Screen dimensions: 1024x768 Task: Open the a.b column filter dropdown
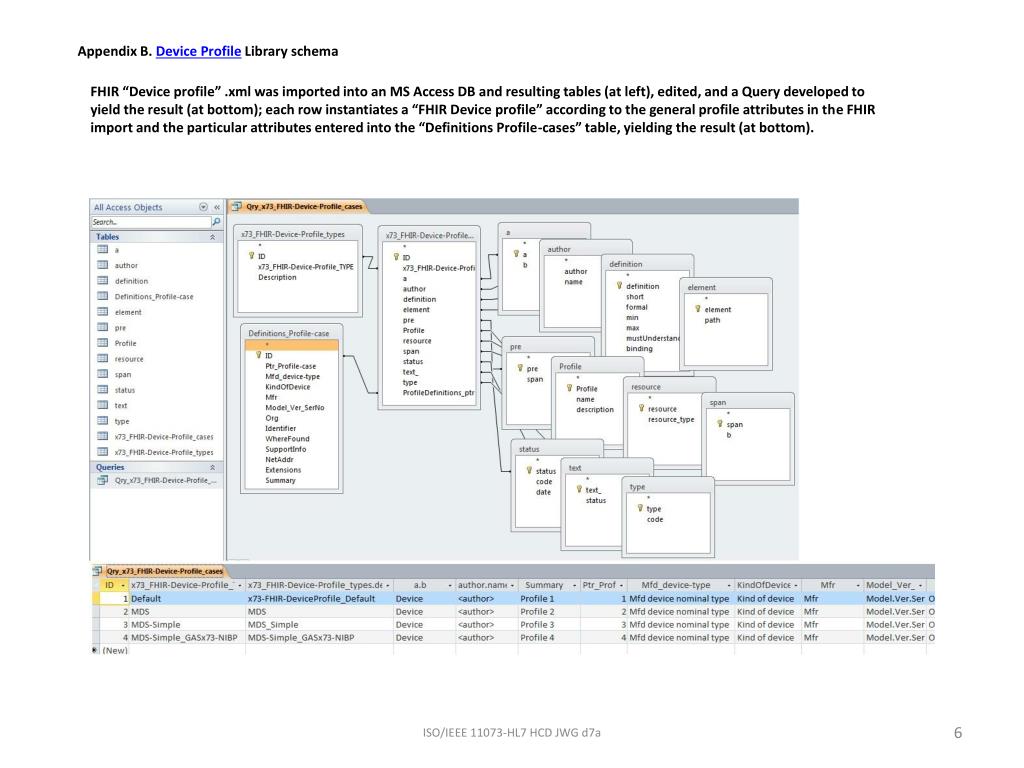coord(449,585)
